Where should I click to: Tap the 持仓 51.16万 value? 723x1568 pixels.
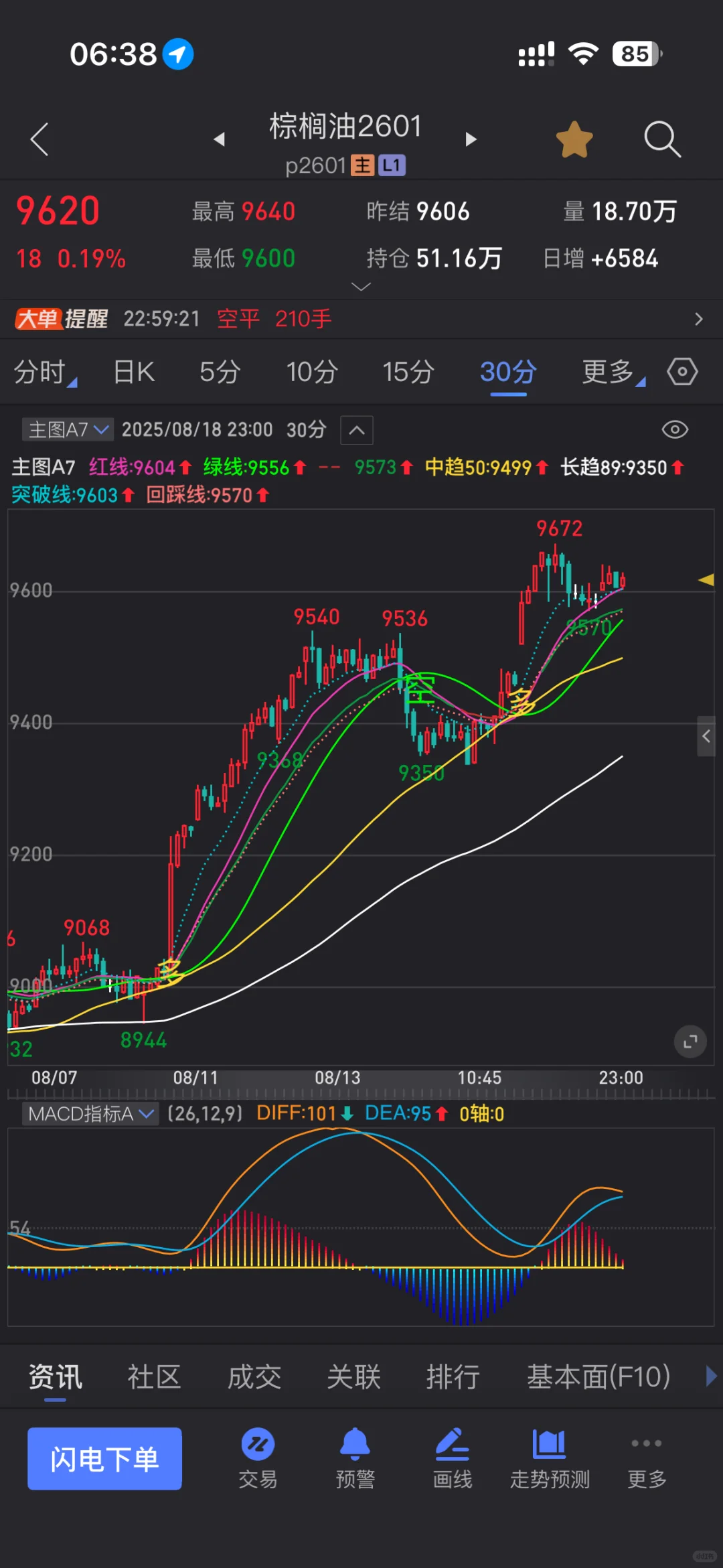tap(459, 259)
